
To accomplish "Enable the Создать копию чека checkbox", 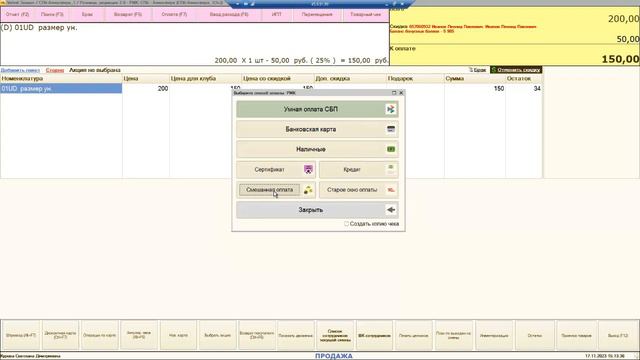I will [346, 224].
